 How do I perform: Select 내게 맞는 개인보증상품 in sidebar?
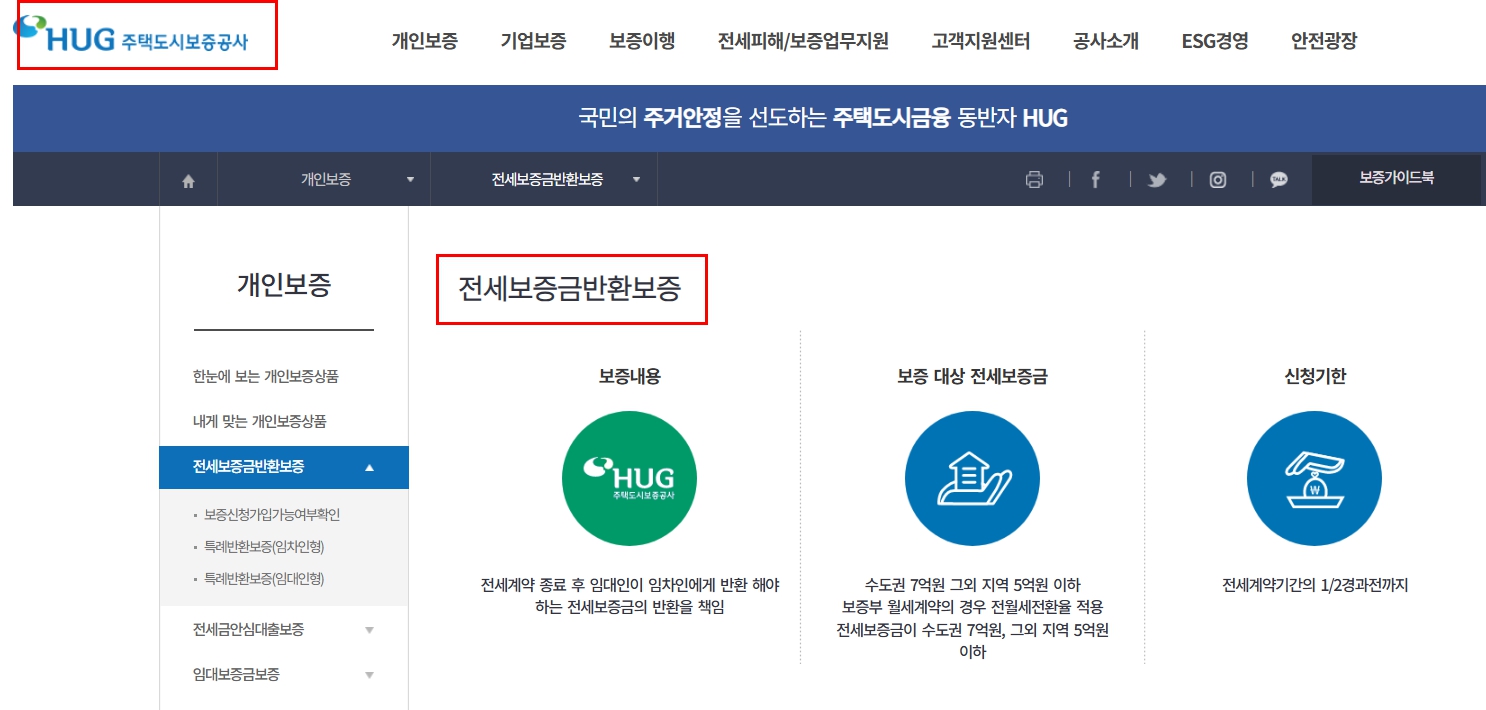click(260, 422)
